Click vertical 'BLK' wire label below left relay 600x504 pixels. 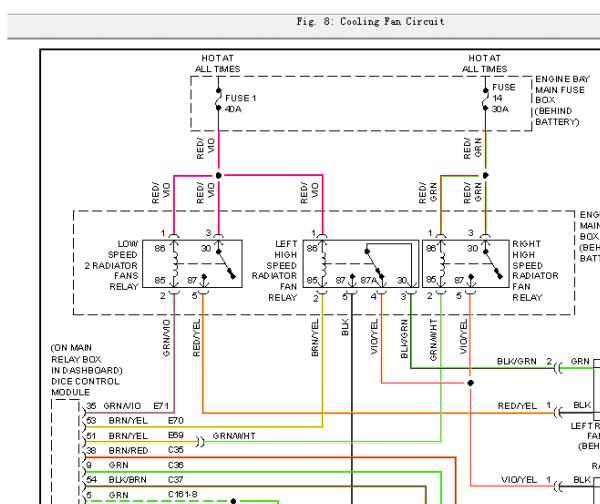(x=345, y=327)
